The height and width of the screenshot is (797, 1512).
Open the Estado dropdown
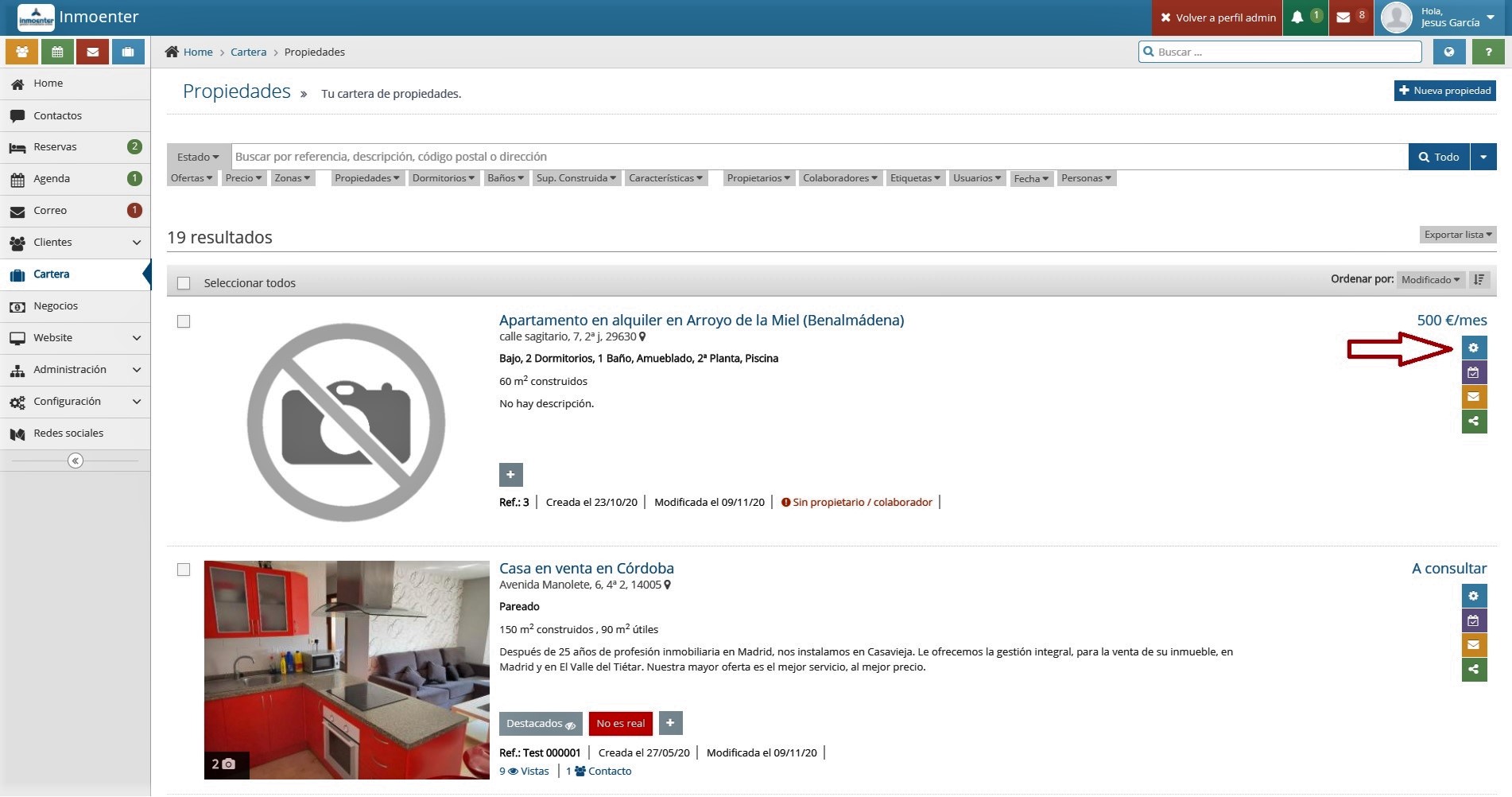point(199,157)
